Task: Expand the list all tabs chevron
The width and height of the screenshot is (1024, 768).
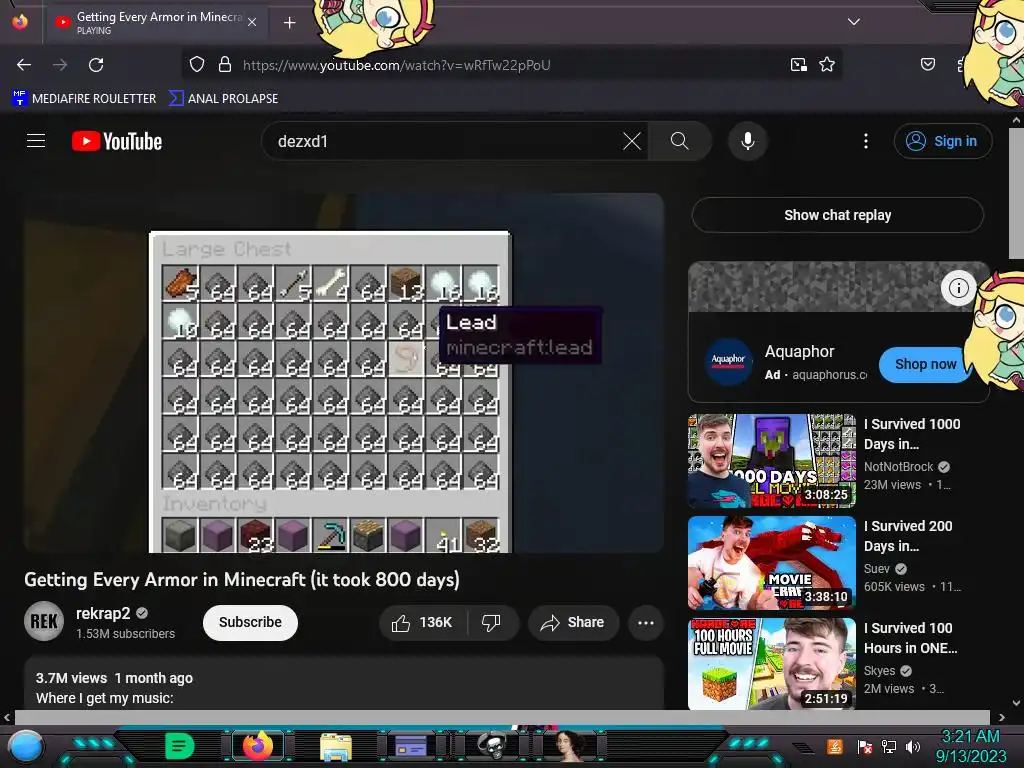Action: tap(854, 22)
